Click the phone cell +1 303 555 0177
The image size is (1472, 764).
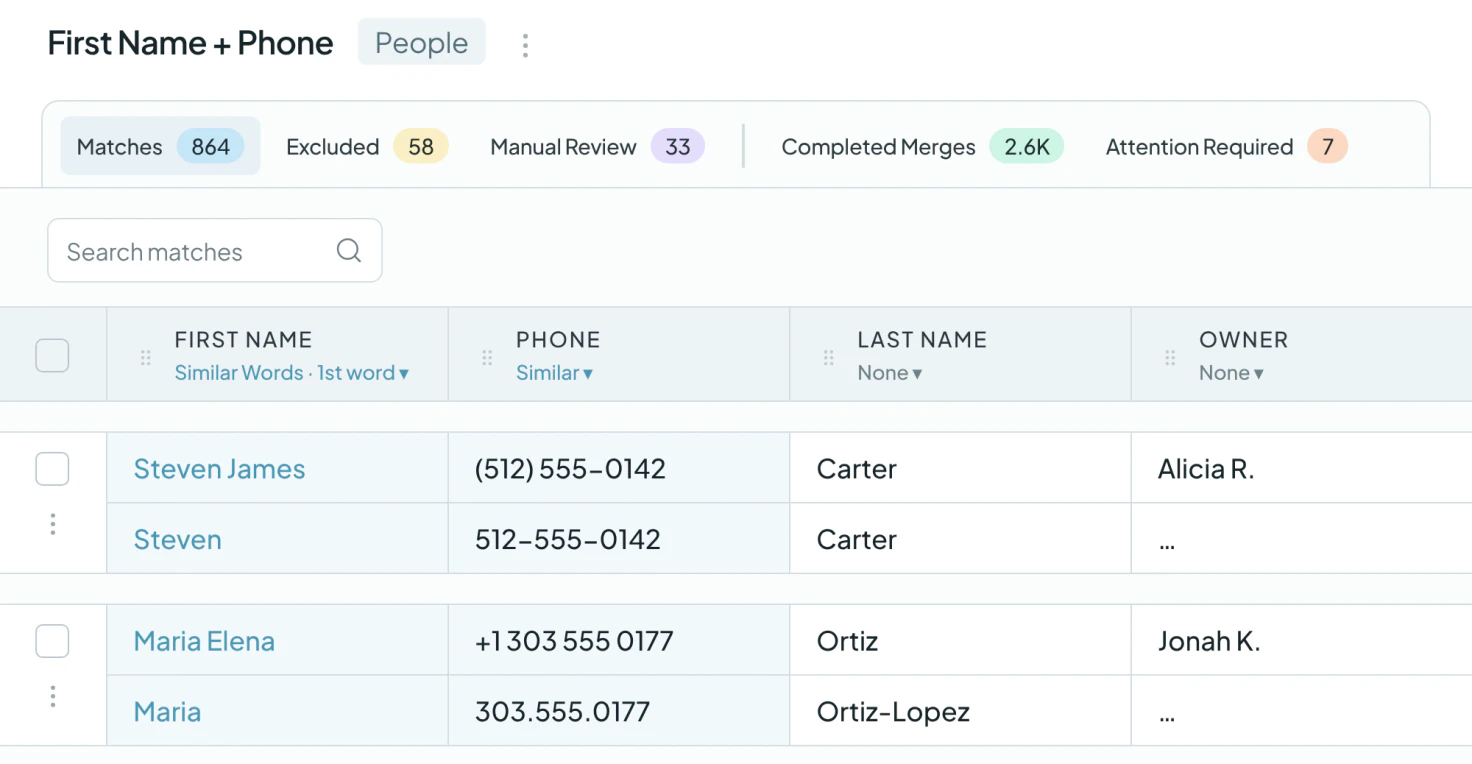point(619,640)
